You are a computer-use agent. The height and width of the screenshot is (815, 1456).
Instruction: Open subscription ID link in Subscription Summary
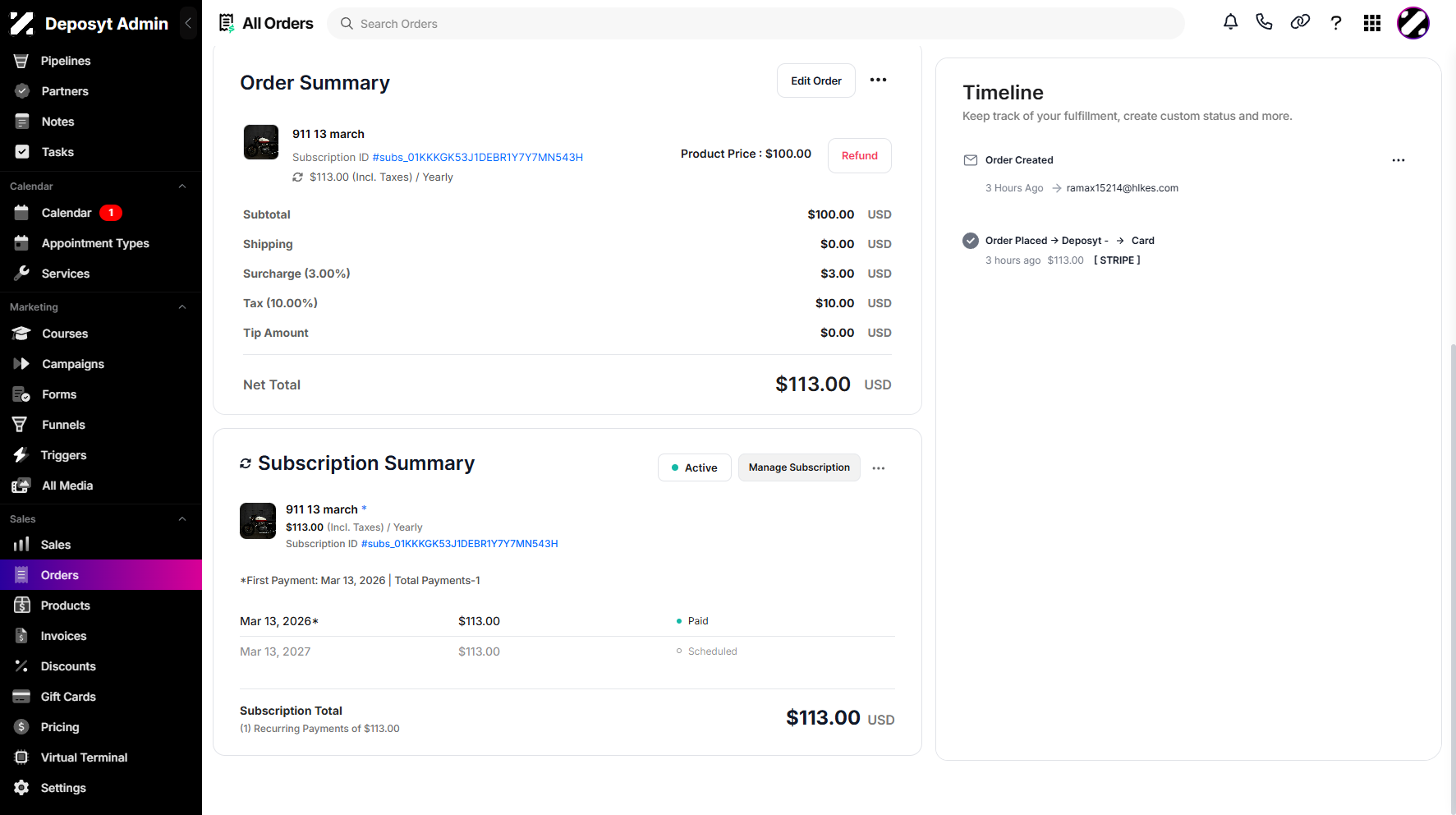pyautogui.click(x=459, y=544)
